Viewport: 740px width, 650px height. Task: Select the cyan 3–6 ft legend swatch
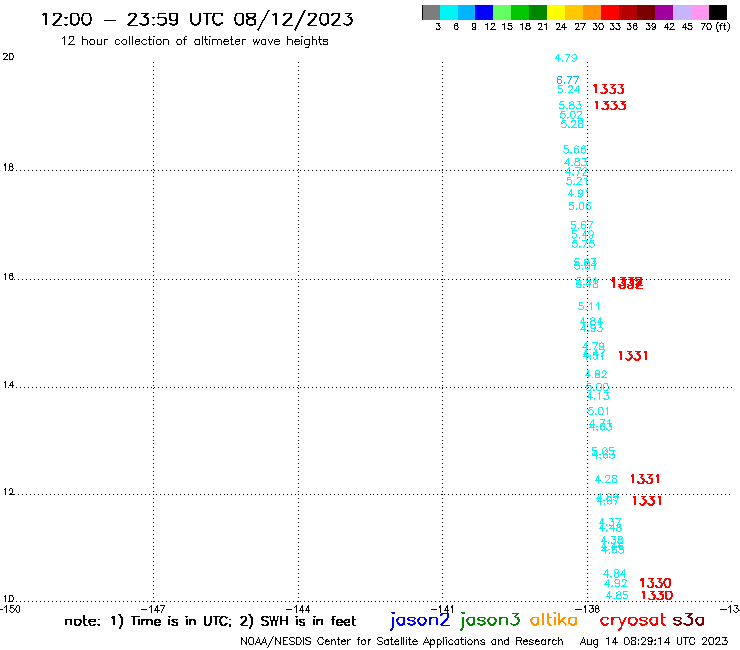click(x=449, y=12)
